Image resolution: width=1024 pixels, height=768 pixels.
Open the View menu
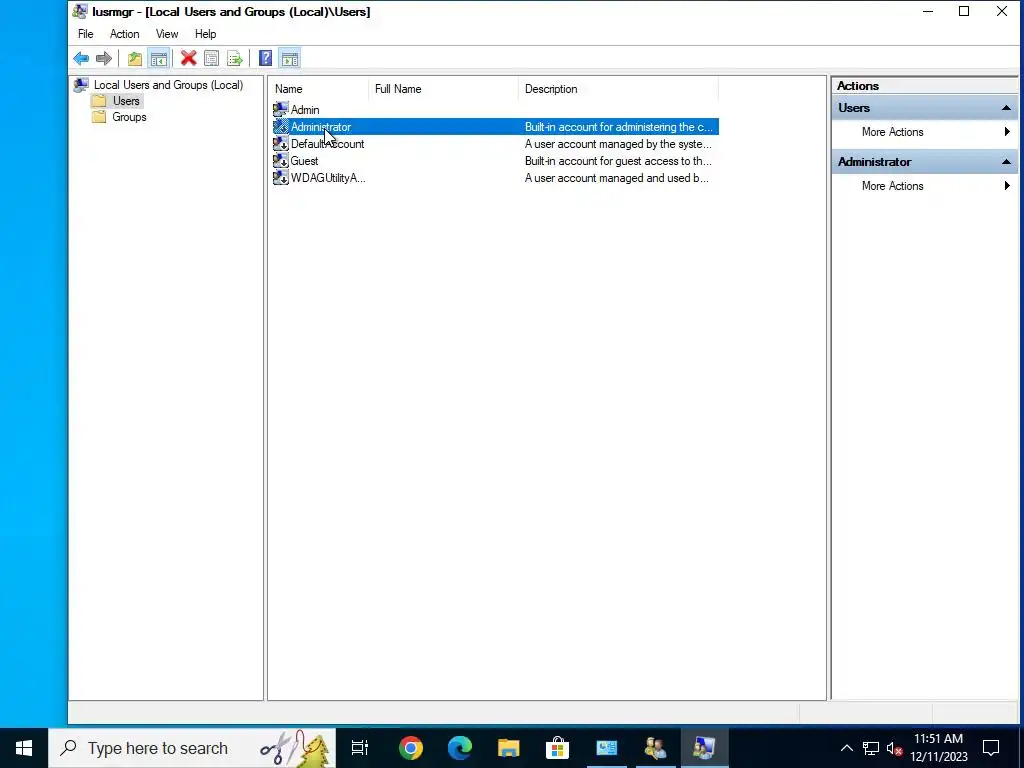click(167, 34)
